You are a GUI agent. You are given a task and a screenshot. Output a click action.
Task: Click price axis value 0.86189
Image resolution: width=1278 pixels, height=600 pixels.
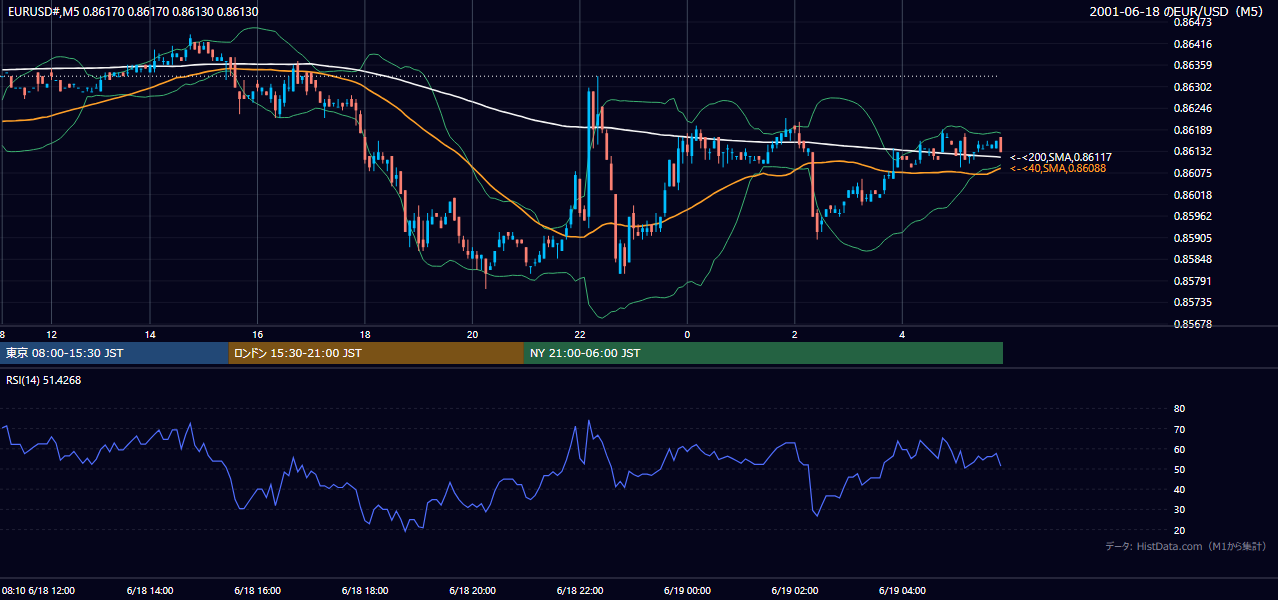(x=1192, y=130)
